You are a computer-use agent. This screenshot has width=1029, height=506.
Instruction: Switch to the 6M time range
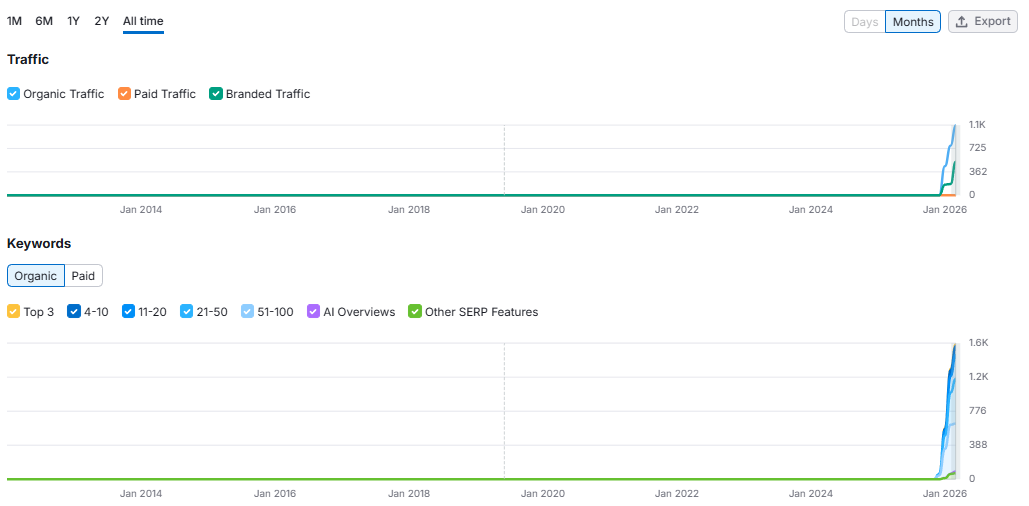click(44, 21)
